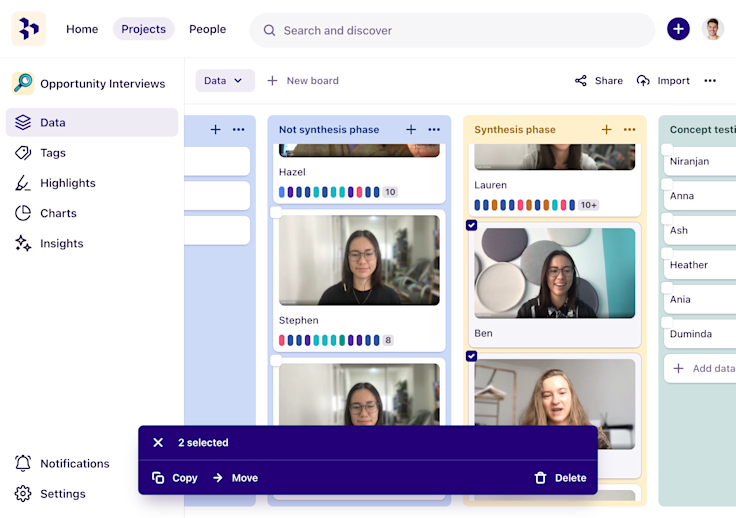Select checkbox on card below Stephen
Image resolution: width=736 pixels, height=518 pixels.
click(x=276, y=360)
